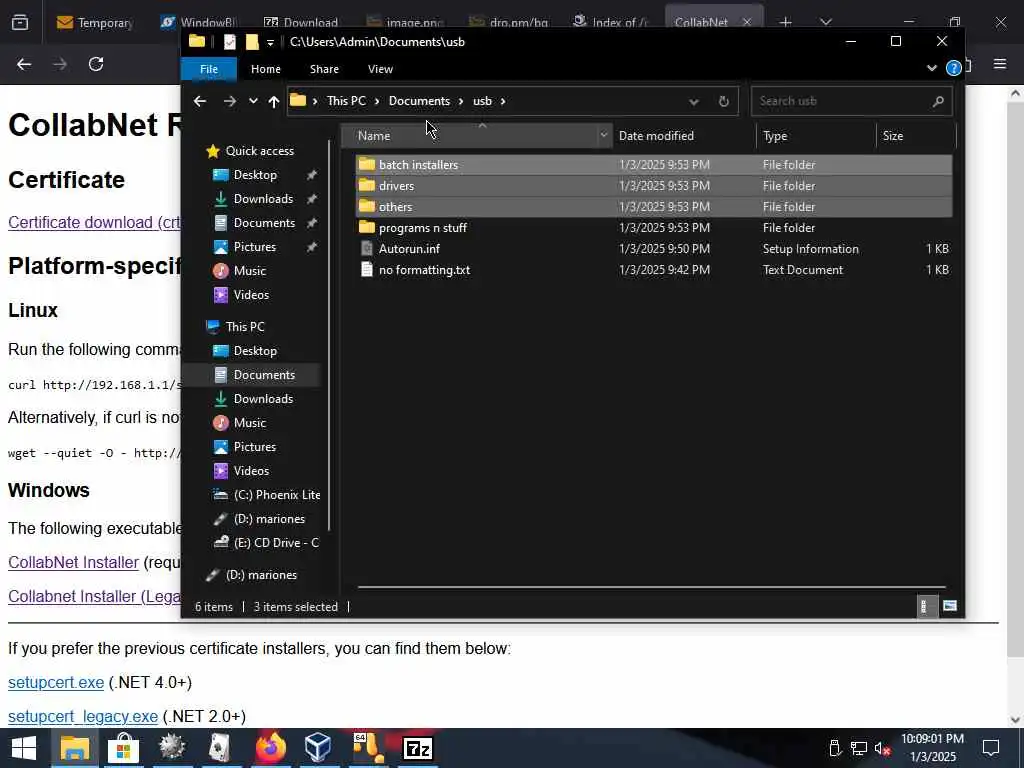Click the Properties quick access toolbar icon
Image resolution: width=1024 pixels, height=768 pixels.
pos(229,42)
